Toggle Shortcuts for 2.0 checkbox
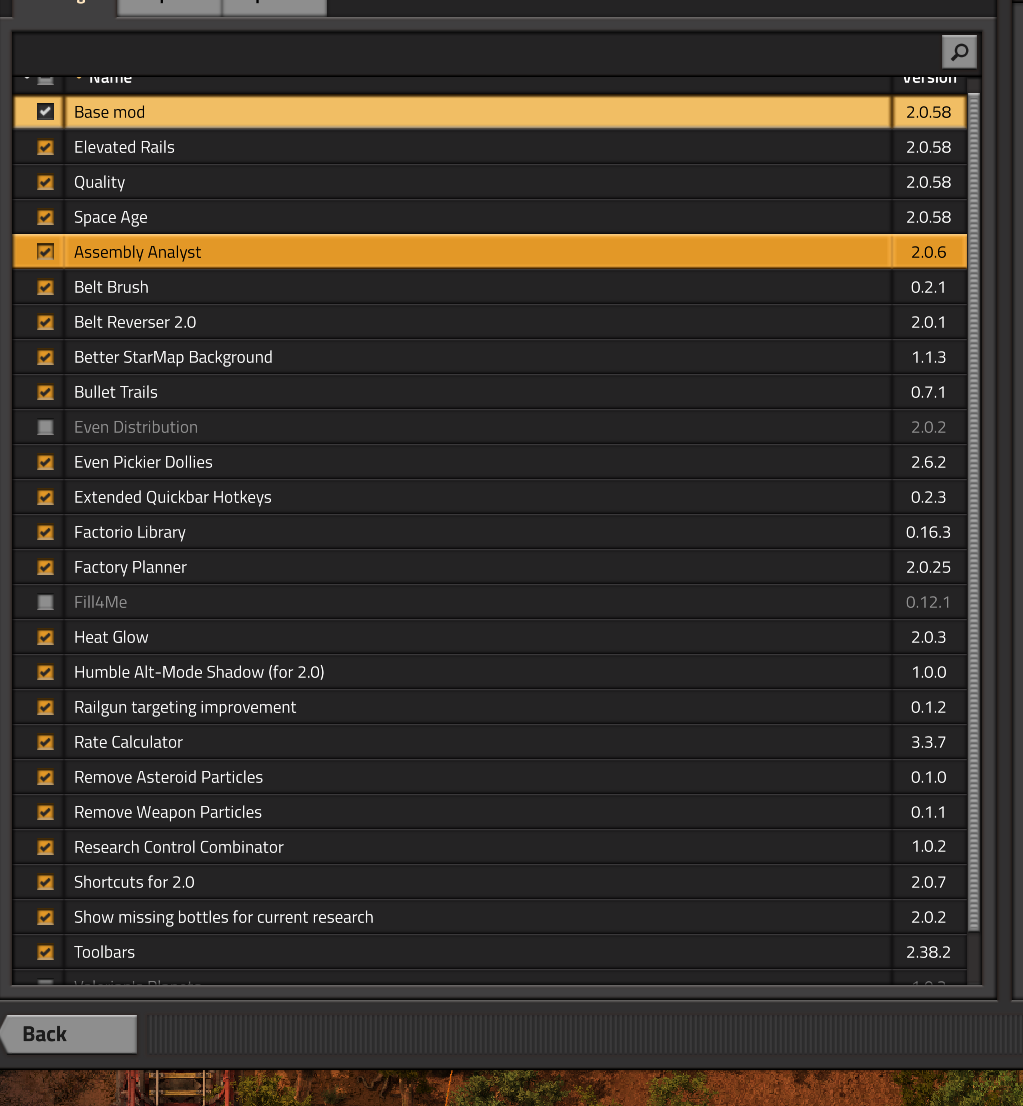 (45, 882)
